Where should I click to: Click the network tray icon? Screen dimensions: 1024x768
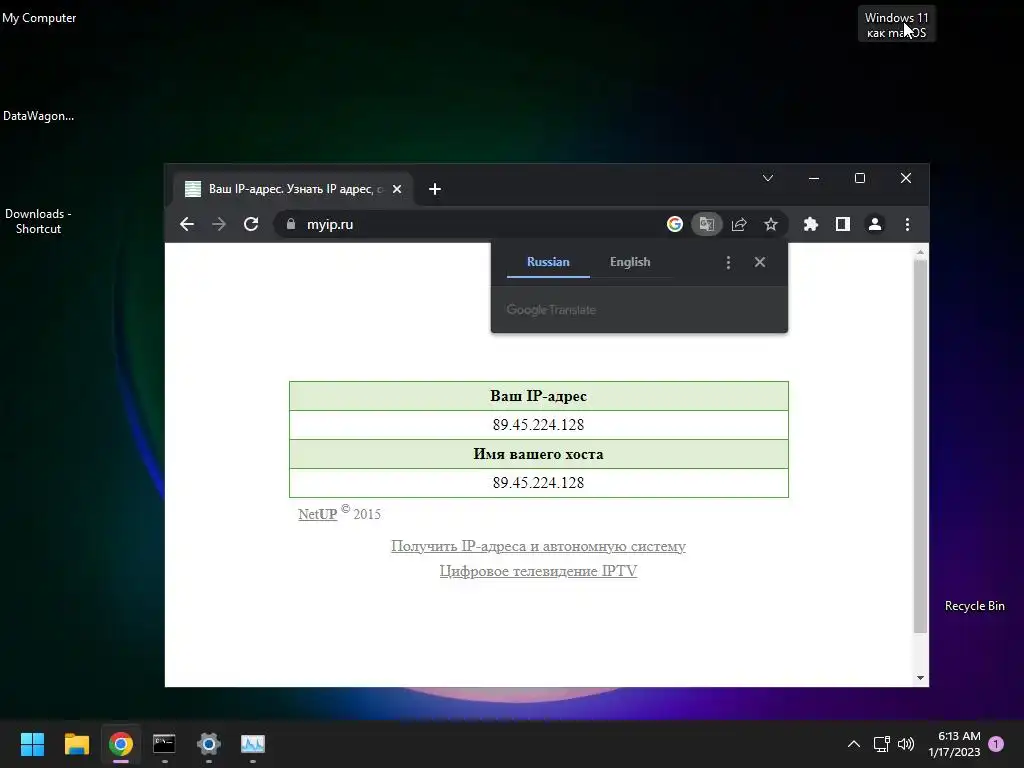click(882, 744)
